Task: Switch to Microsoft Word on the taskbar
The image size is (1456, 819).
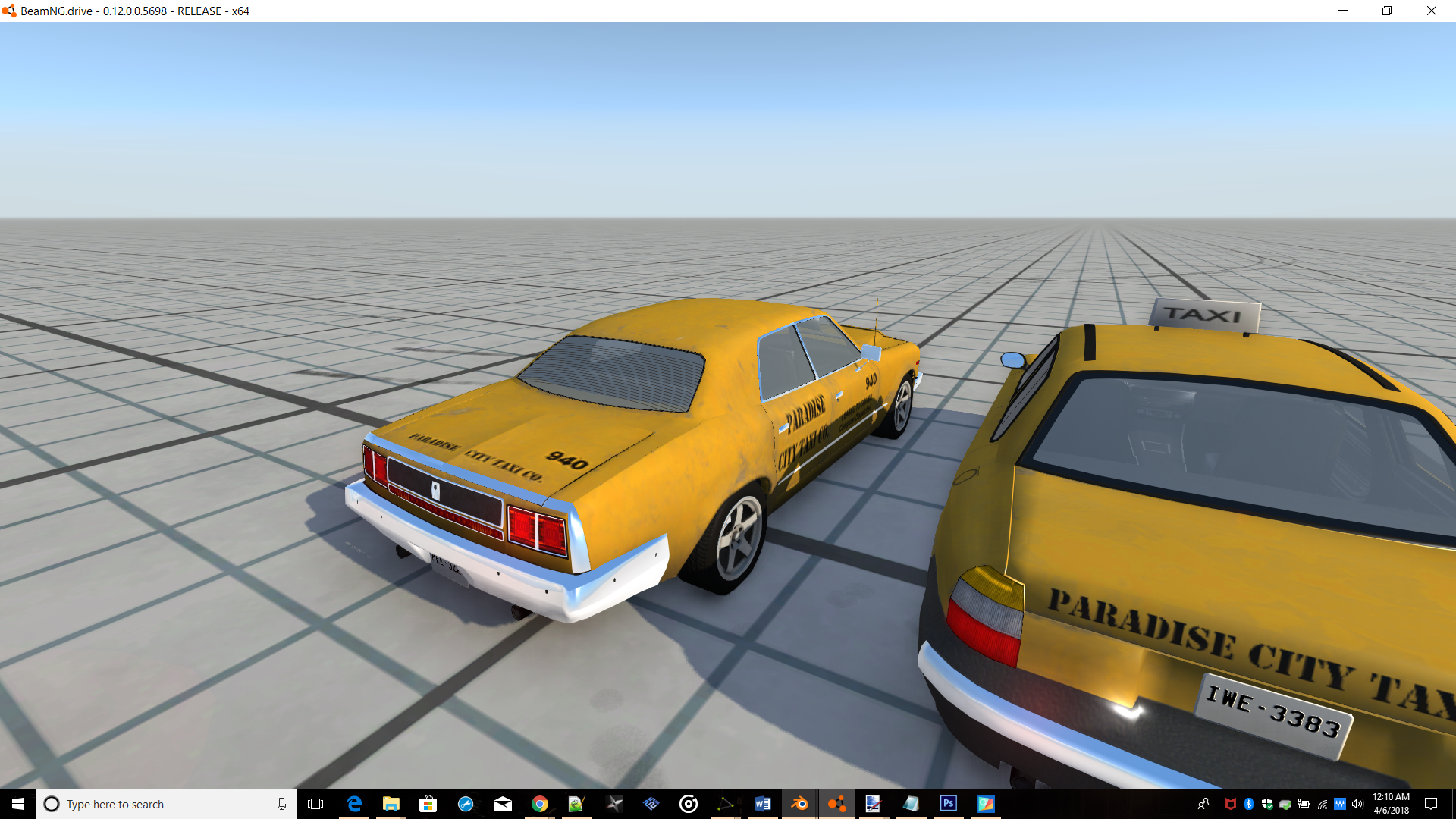Action: click(x=763, y=804)
